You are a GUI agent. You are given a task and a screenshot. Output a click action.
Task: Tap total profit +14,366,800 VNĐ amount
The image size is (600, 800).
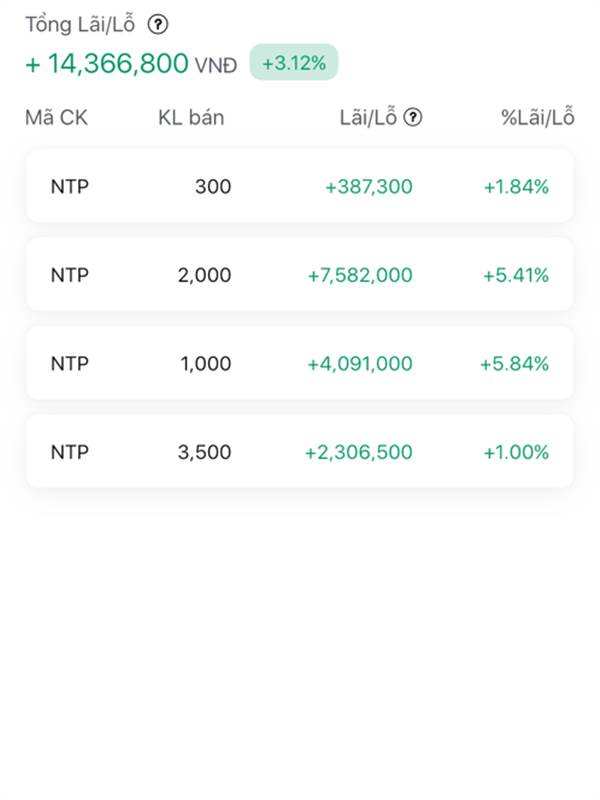point(131,64)
